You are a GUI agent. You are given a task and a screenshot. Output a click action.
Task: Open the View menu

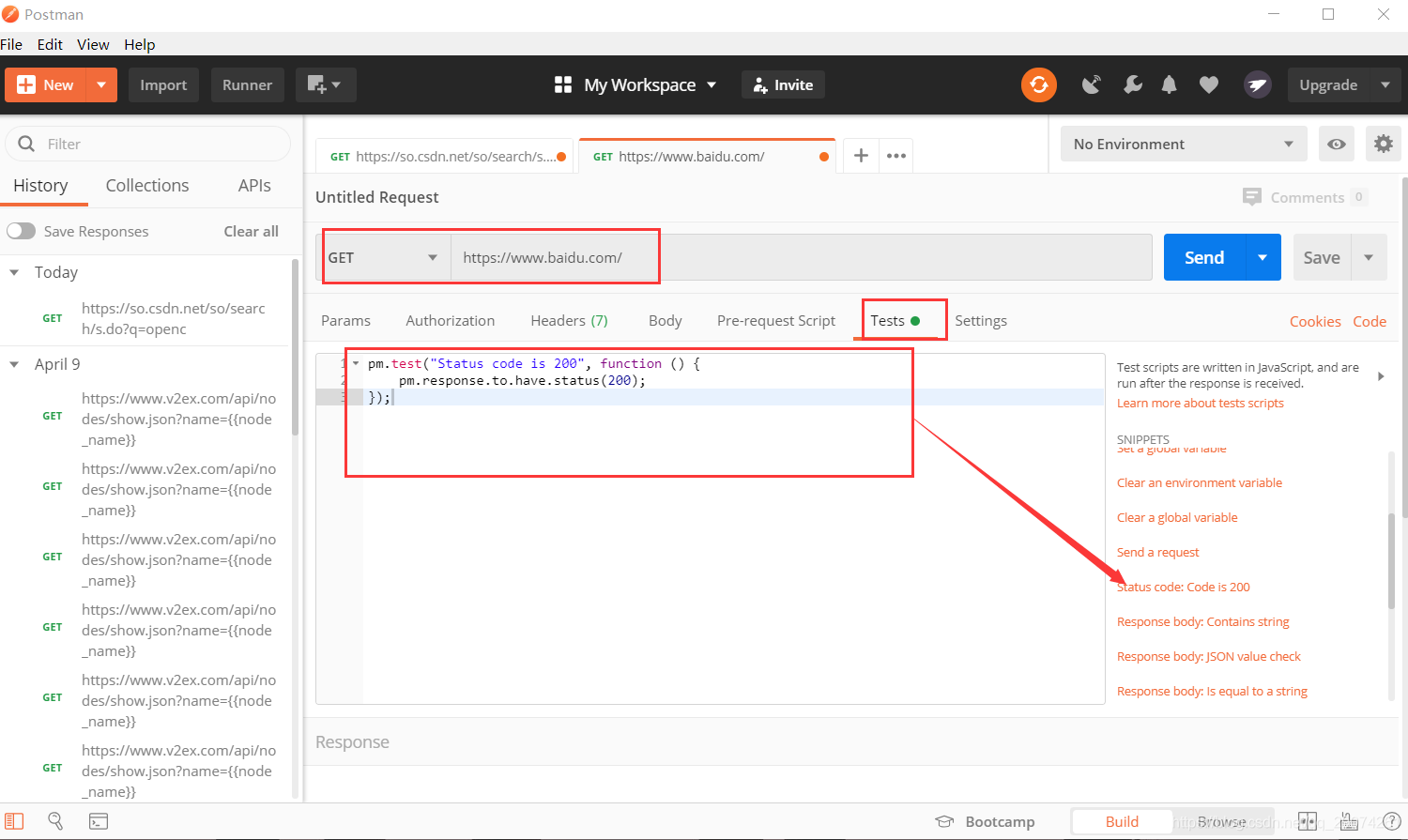pos(93,44)
